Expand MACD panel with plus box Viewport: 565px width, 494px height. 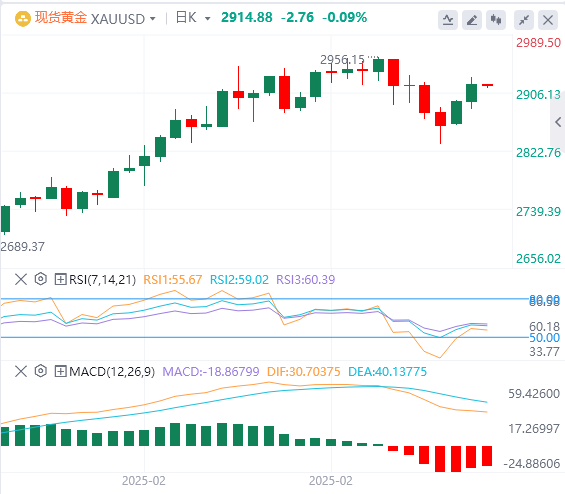pyautogui.click(x=60, y=371)
